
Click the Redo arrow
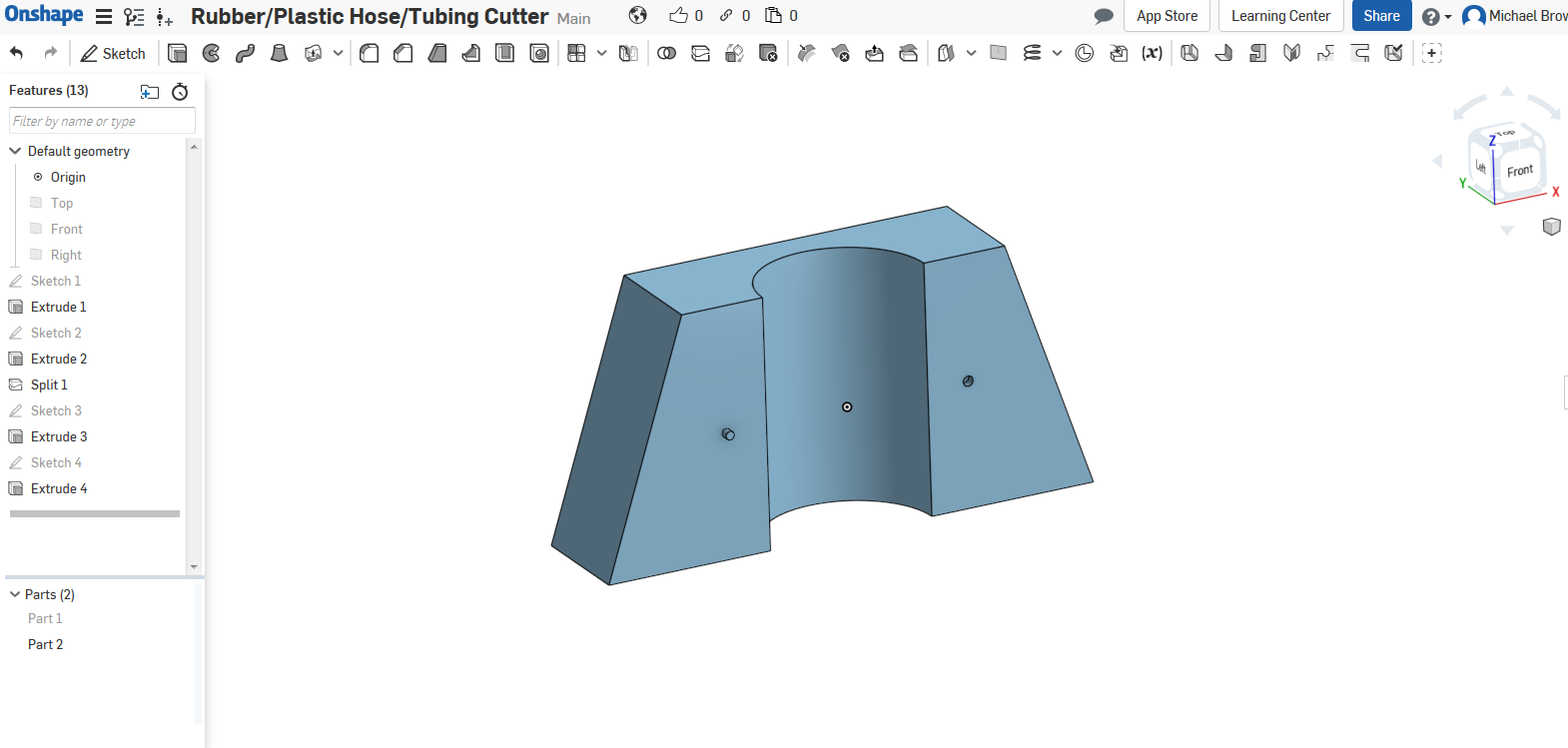51,53
